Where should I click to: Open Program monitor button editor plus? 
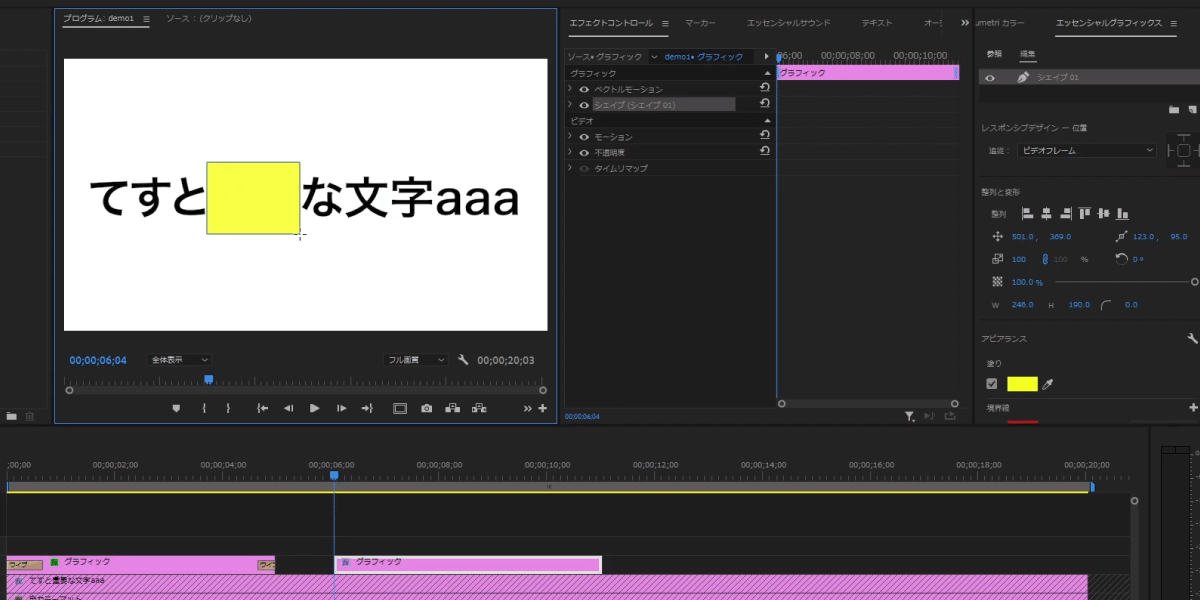click(543, 408)
